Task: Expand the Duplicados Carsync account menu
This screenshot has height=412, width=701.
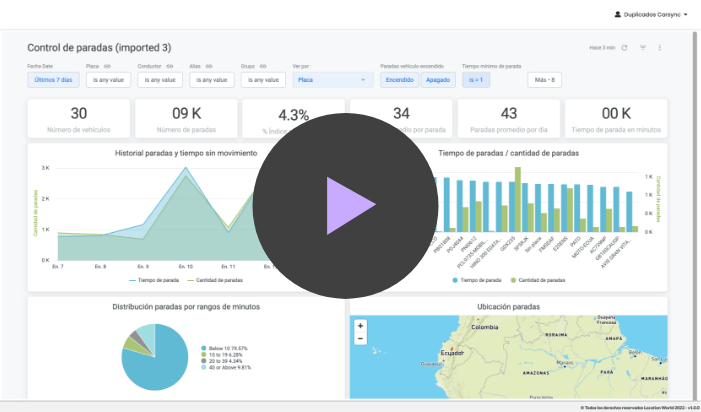Action: point(660,15)
